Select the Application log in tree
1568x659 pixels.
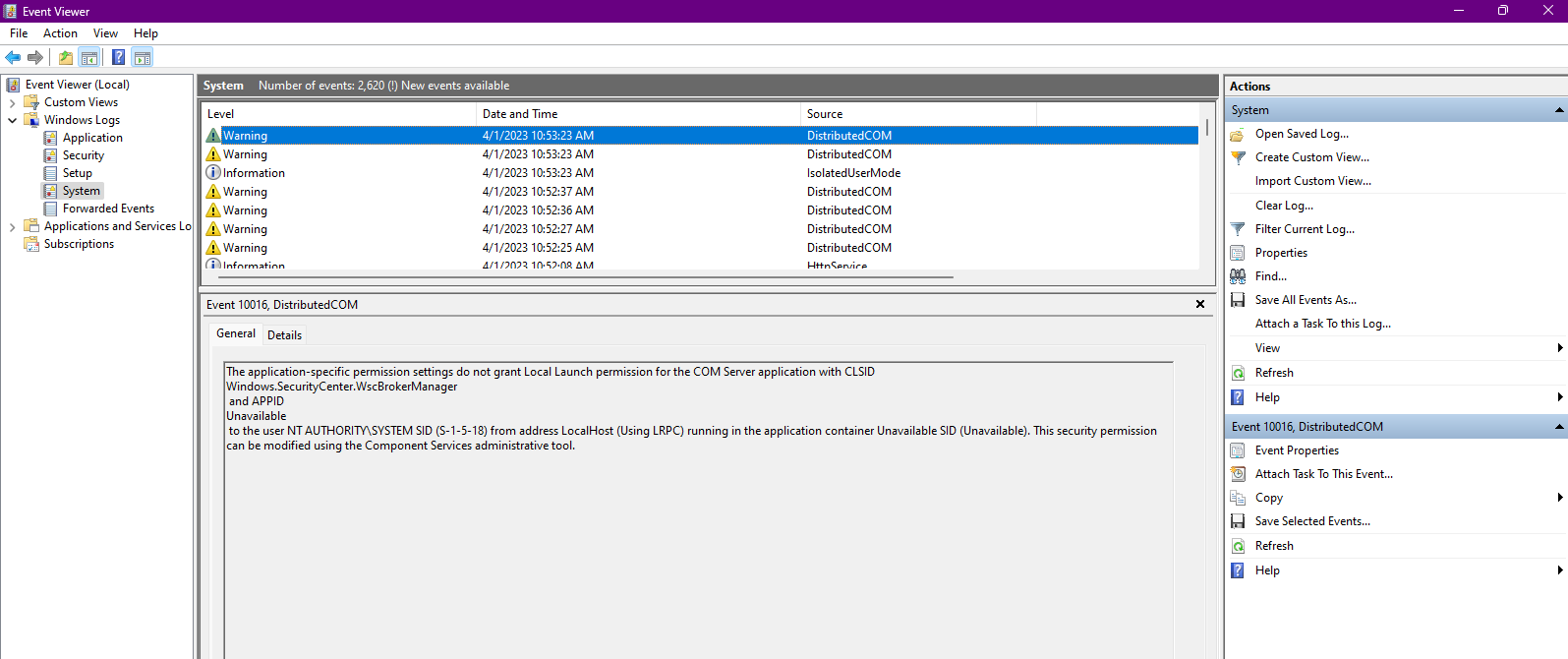click(x=92, y=138)
